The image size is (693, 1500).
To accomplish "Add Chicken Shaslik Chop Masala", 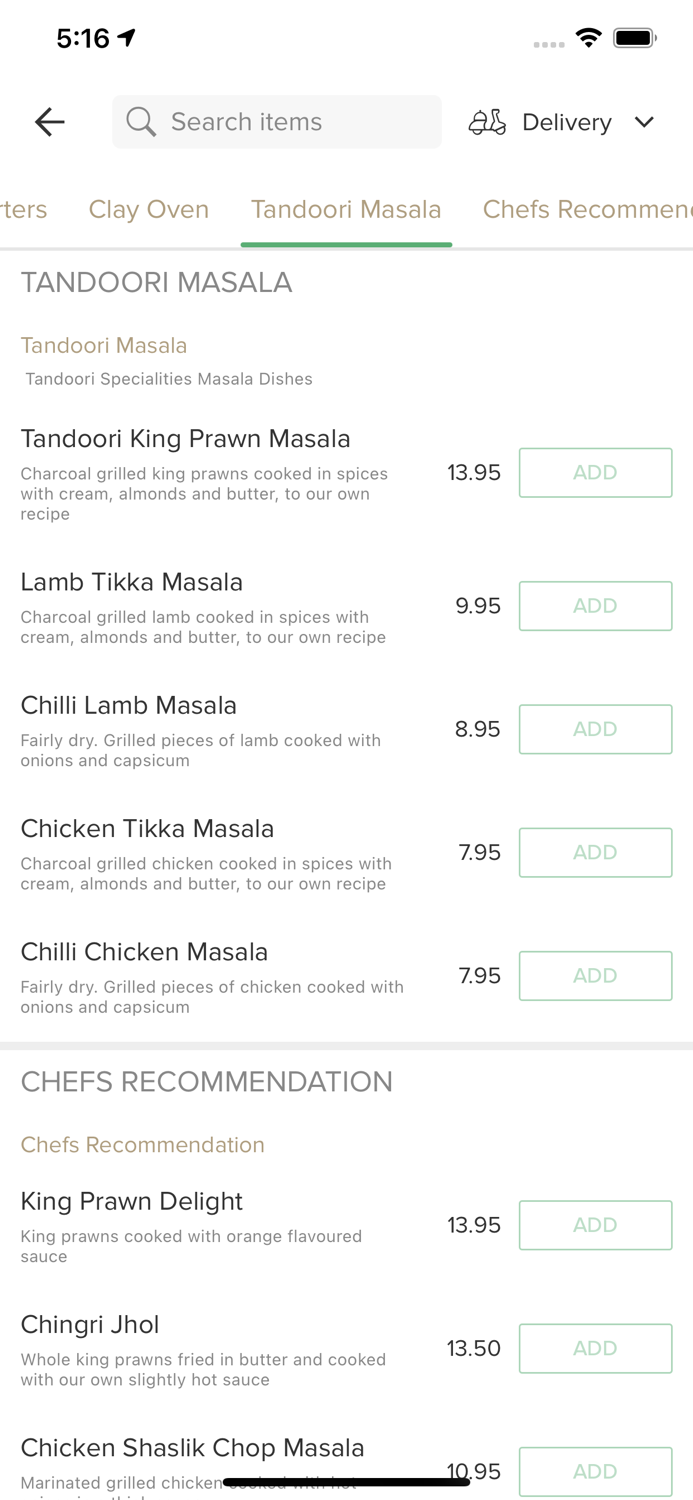I will click(x=595, y=1470).
